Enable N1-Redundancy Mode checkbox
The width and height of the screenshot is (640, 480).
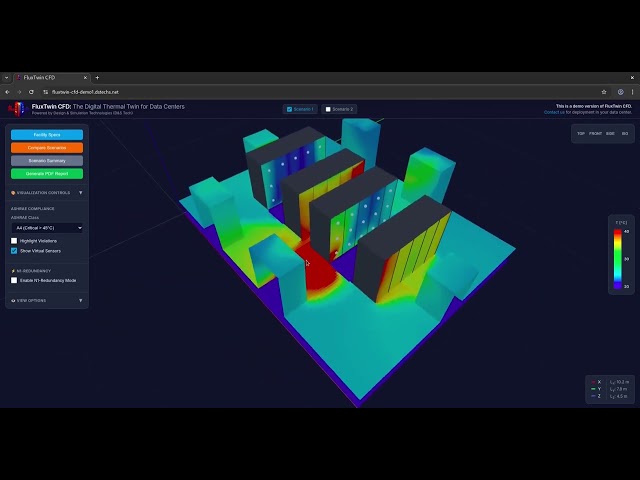click(x=14, y=280)
